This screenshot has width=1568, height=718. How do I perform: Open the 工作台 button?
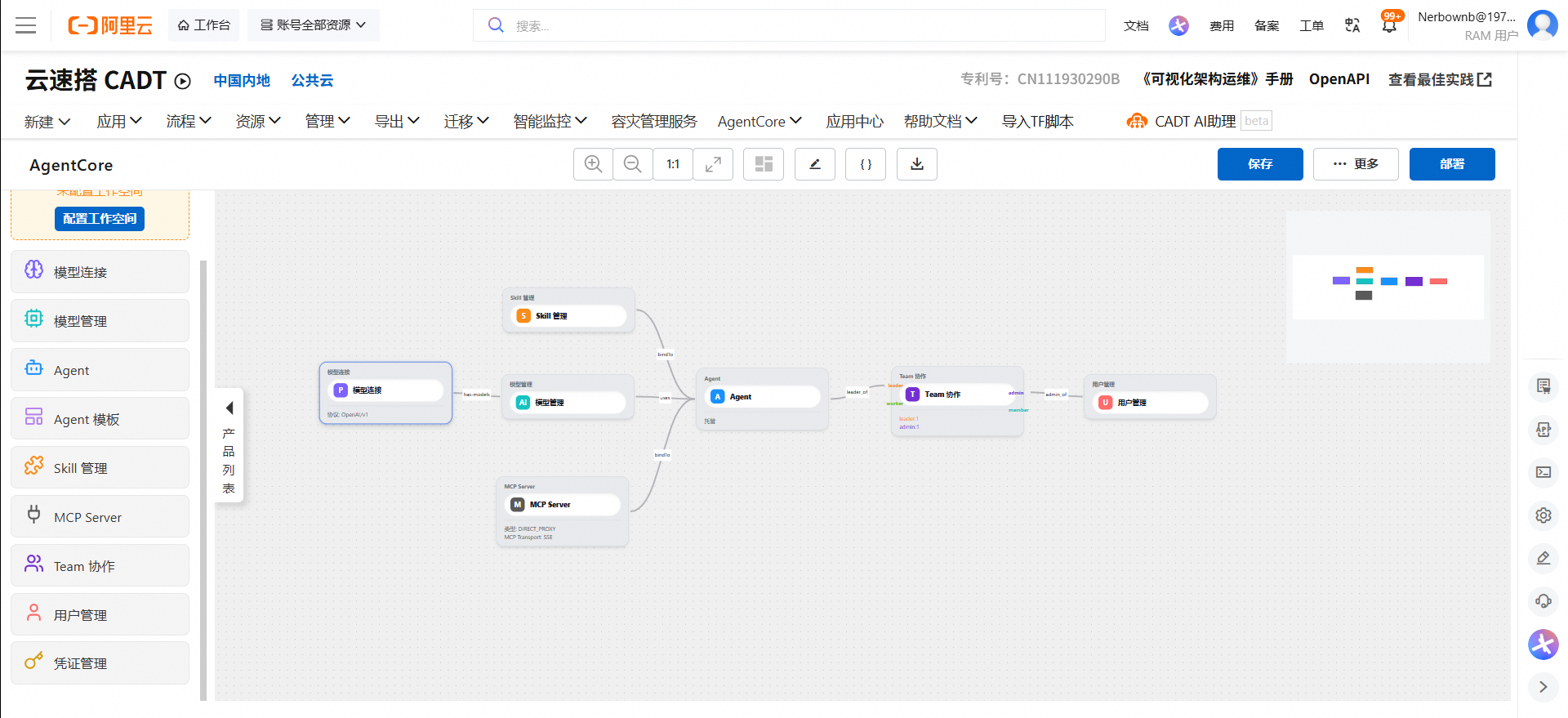click(x=204, y=25)
